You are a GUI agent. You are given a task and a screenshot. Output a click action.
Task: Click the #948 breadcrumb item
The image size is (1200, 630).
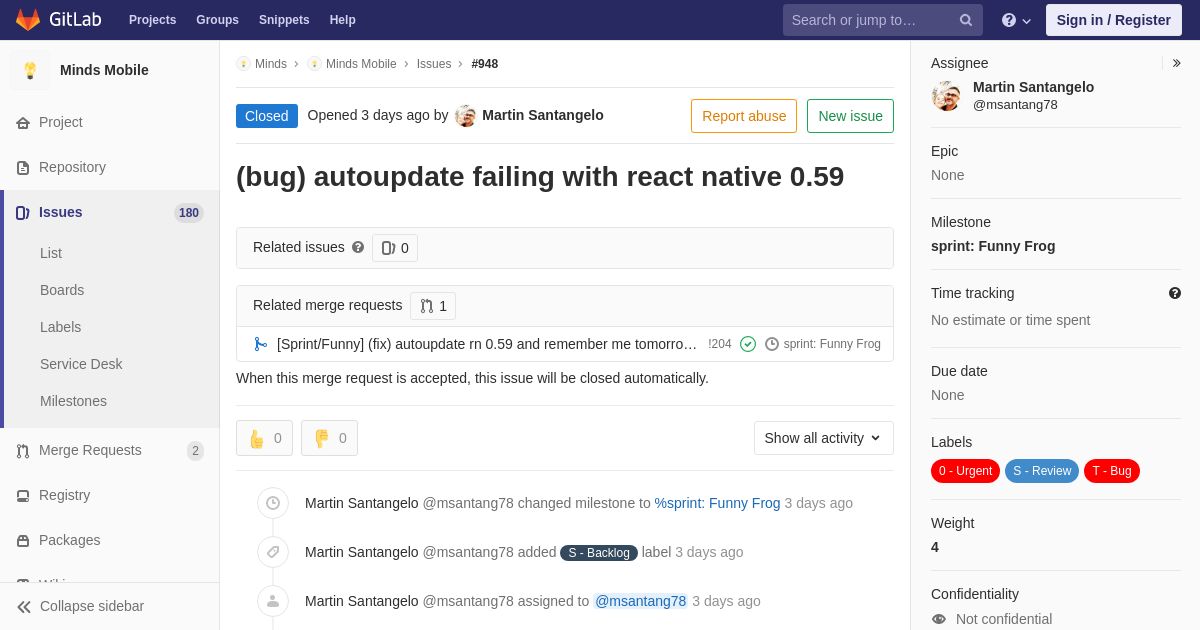[485, 64]
